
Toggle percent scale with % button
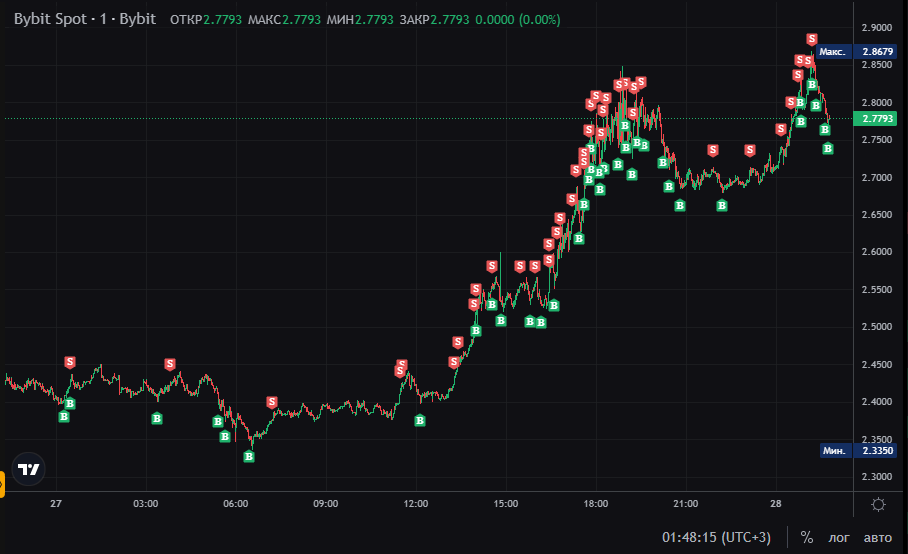click(807, 537)
